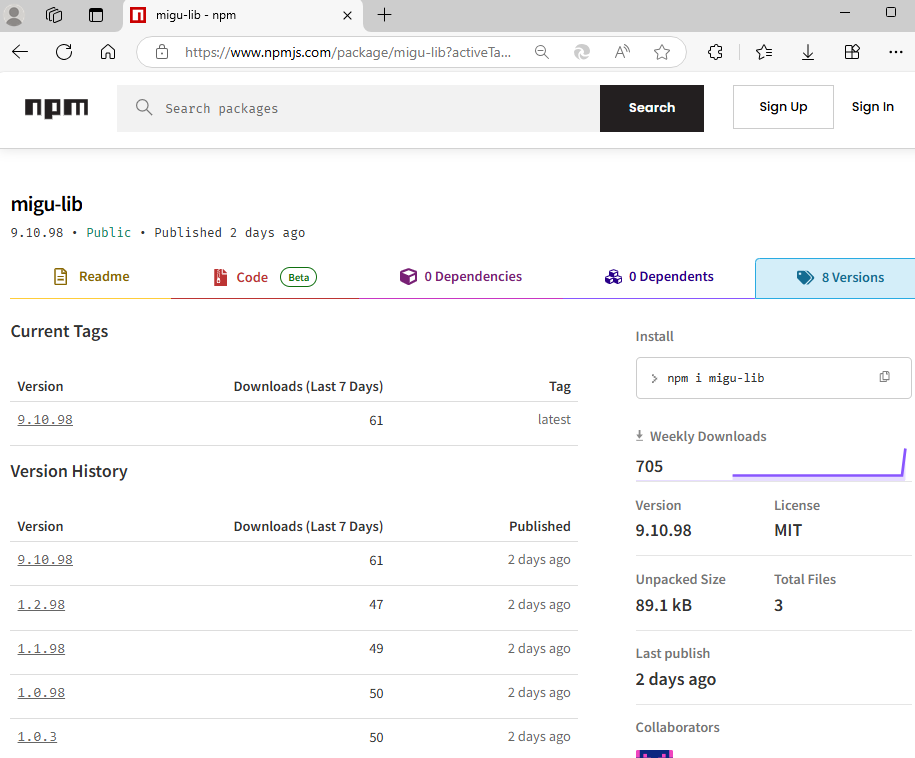Screen dimensions: 915x758
Task: Open the downloads panel
Action: coord(808,52)
